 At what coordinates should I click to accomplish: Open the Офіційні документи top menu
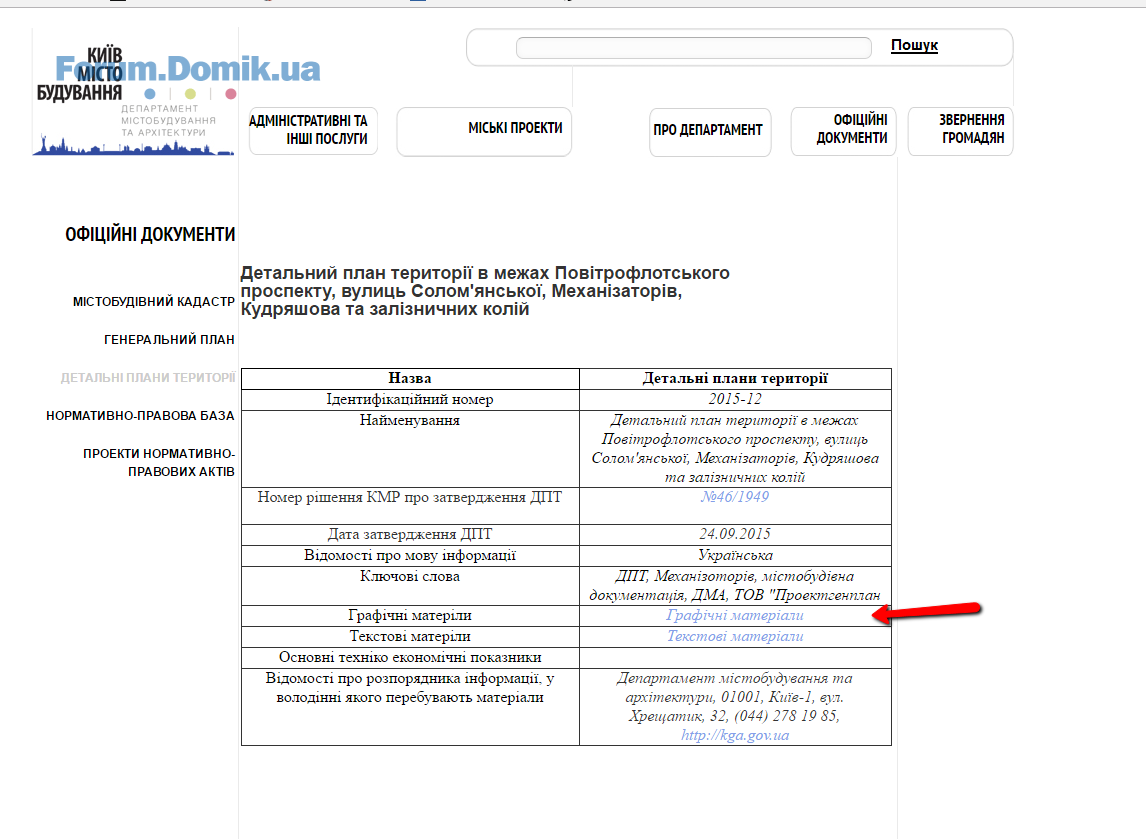tap(843, 130)
